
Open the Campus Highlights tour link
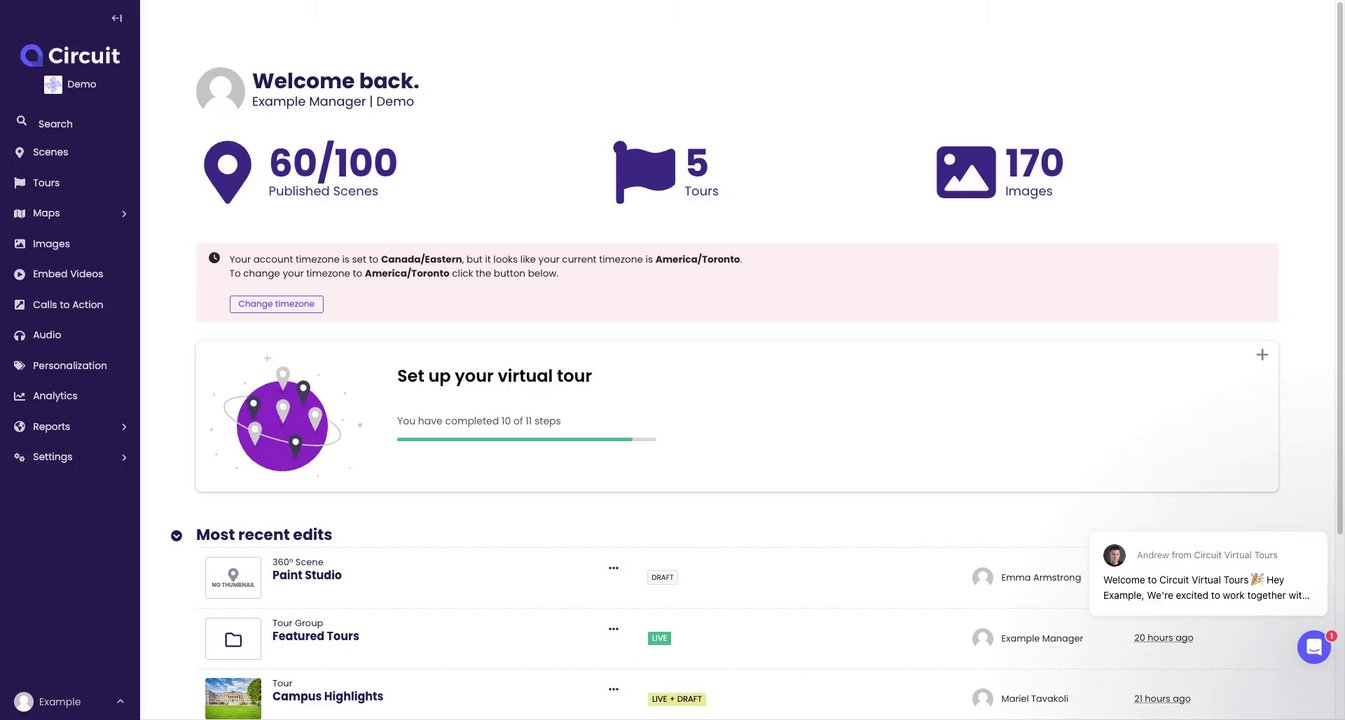coord(327,697)
